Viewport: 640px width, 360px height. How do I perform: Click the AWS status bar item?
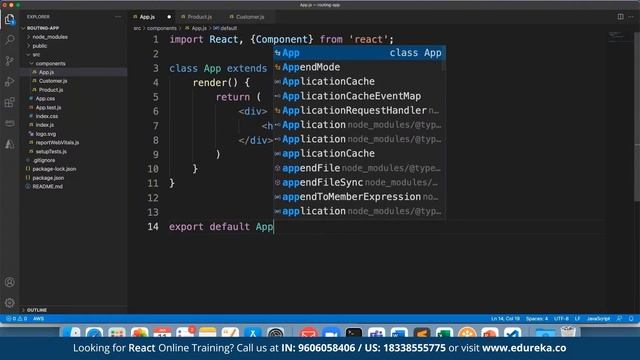coord(38,318)
